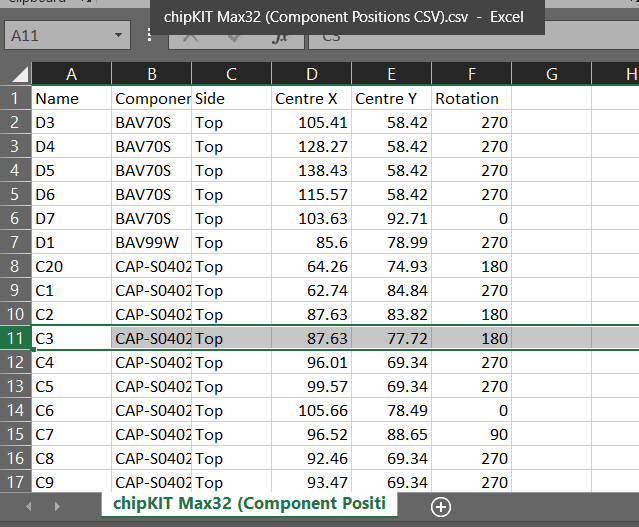Select Centre X value 105.66 cell
639x527 pixels.
[x=311, y=410]
